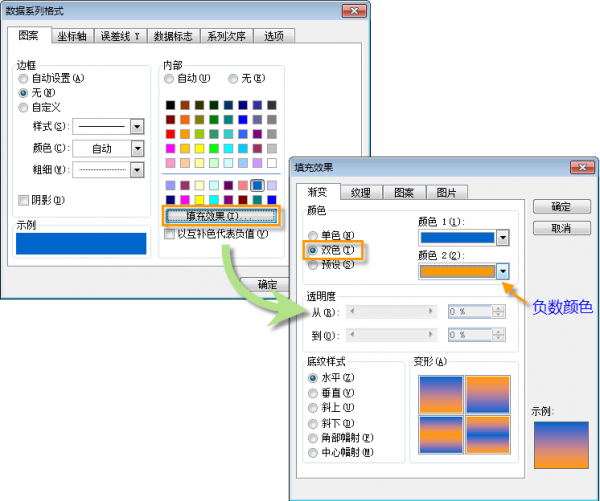
Task: Select the 自动设置 border radio button
Action: 23,78
